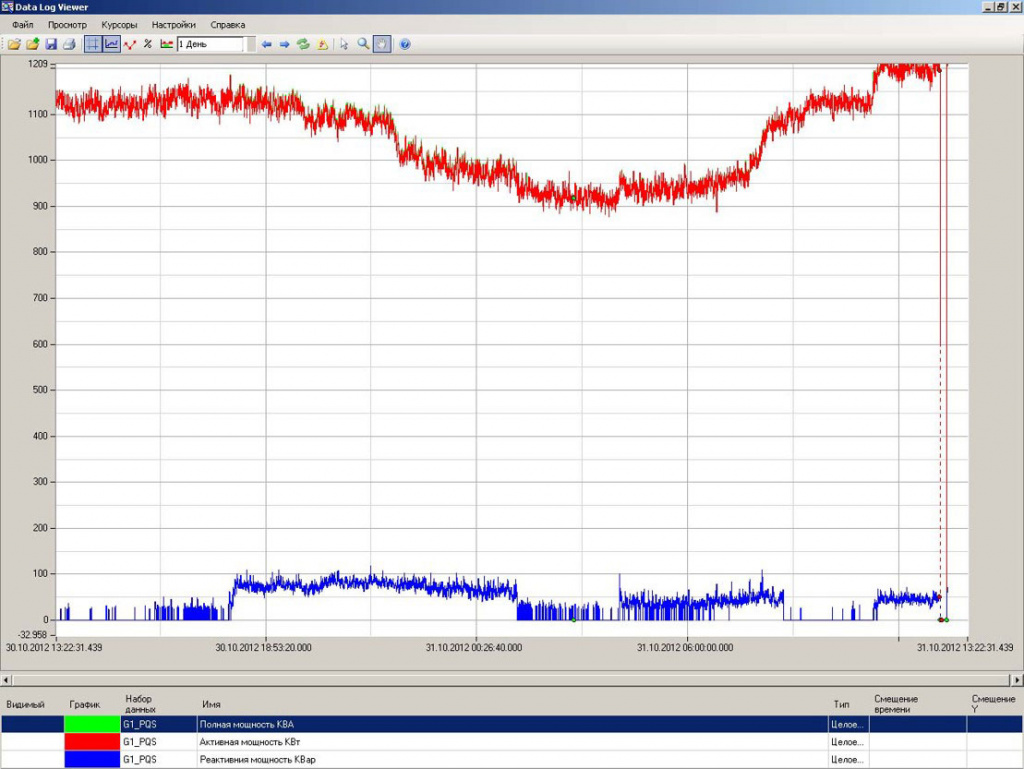This screenshot has width=1024, height=769.
Task: Click the 'Тип' column header
Action: click(841, 704)
